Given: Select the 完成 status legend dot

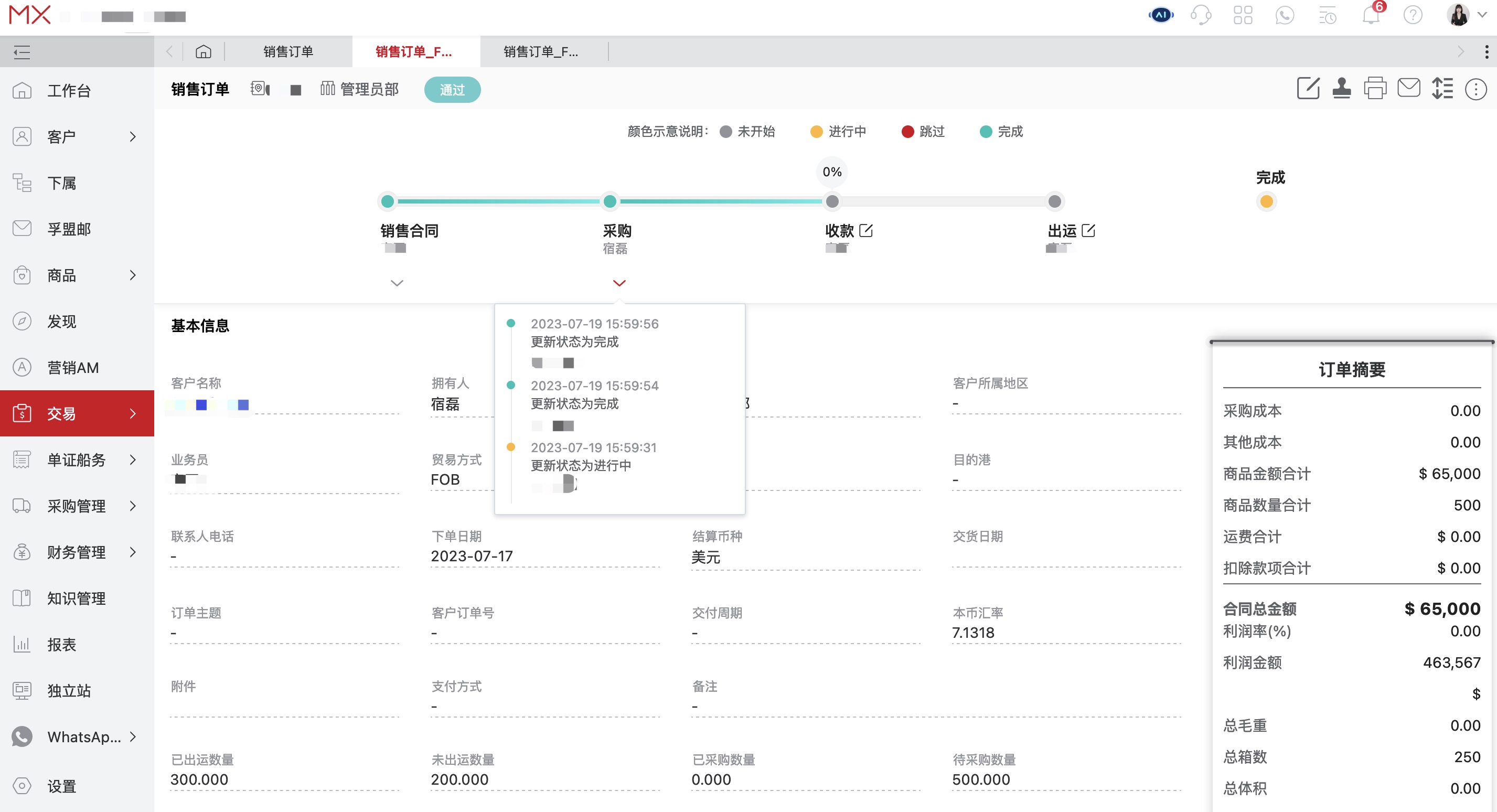Looking at the screenshot, I should (985, 131).
